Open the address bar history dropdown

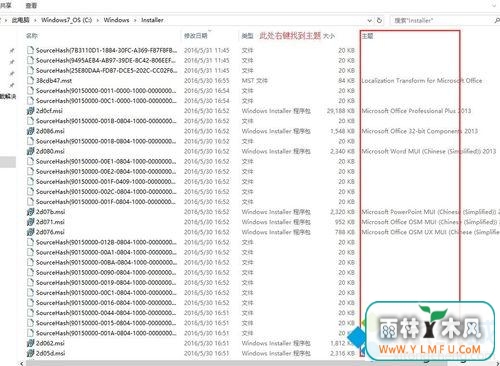(369, 20)
